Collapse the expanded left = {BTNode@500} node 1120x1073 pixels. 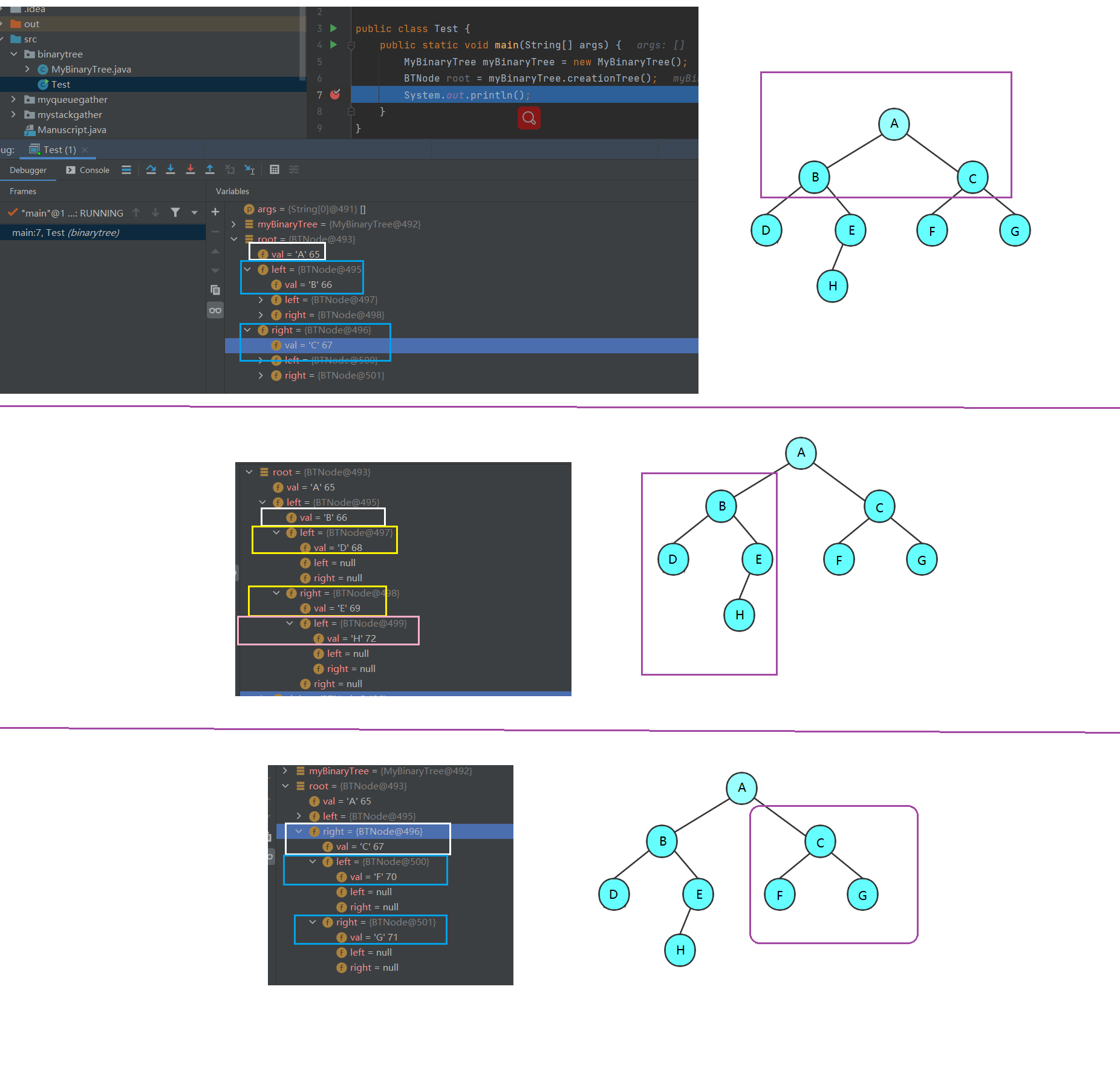tap(313, 861)
